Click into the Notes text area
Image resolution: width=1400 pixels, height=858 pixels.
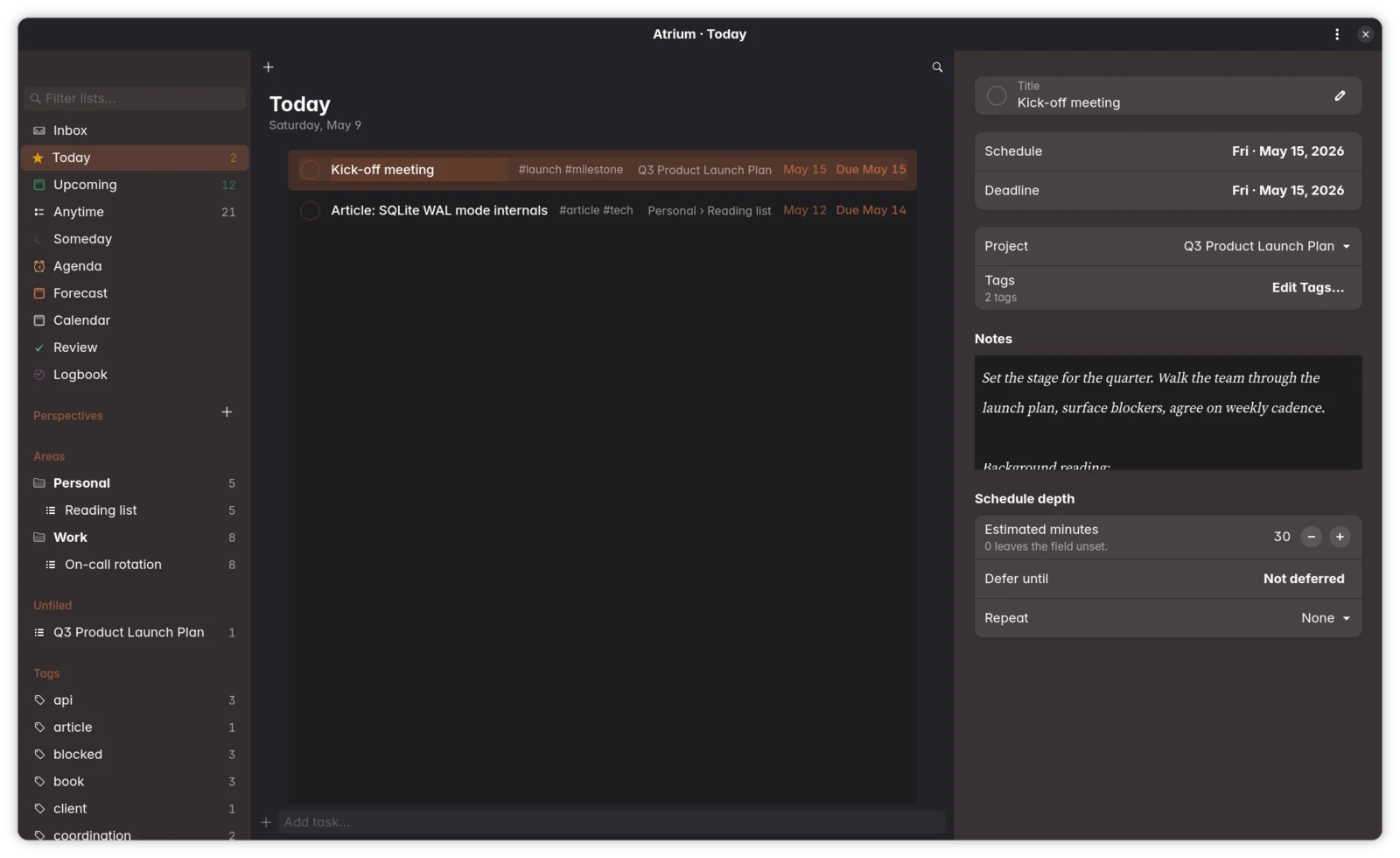(x=1168, y=412)
